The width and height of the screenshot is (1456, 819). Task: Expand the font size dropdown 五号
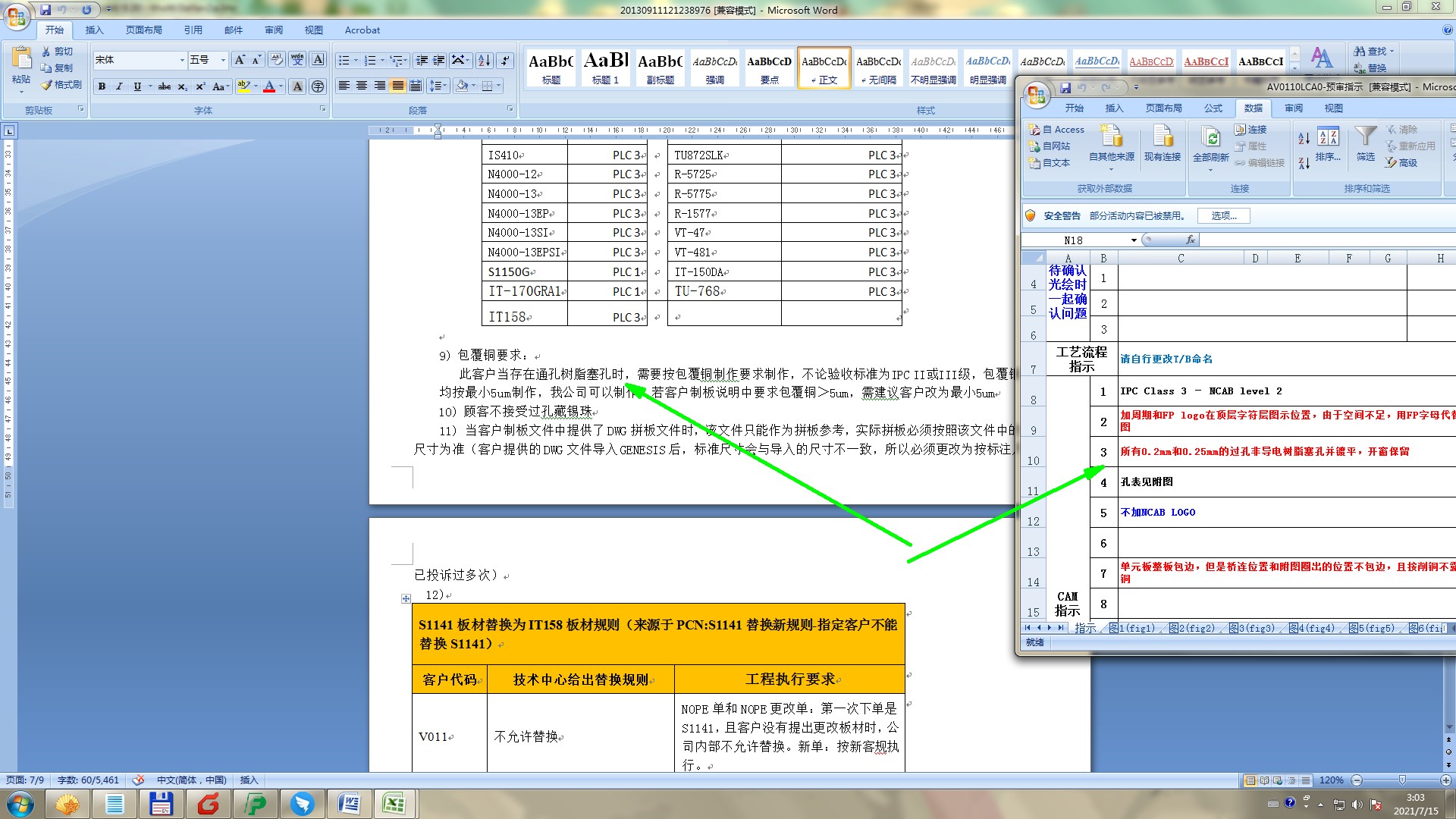[x=223, y=60]
